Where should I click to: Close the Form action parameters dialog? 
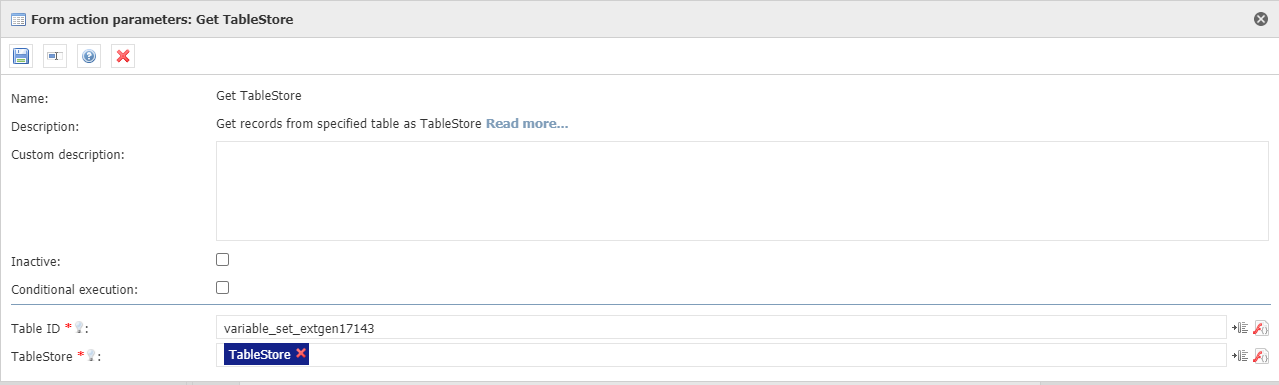pos(1261,19)
